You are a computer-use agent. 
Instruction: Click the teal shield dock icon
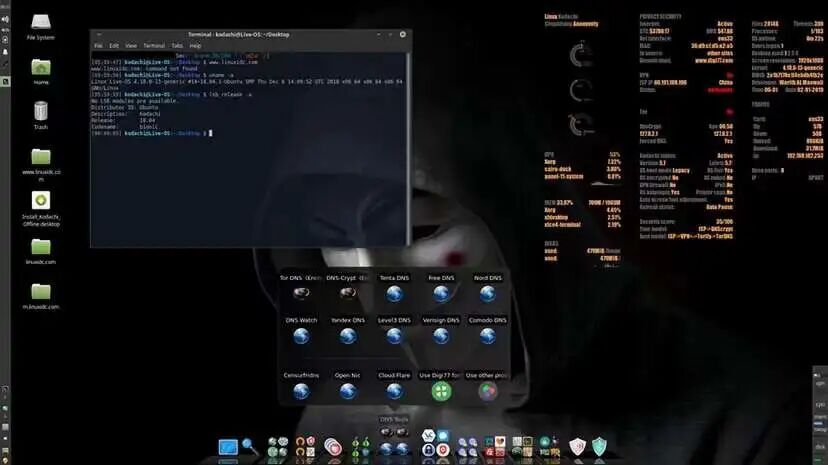coord(599,447)
